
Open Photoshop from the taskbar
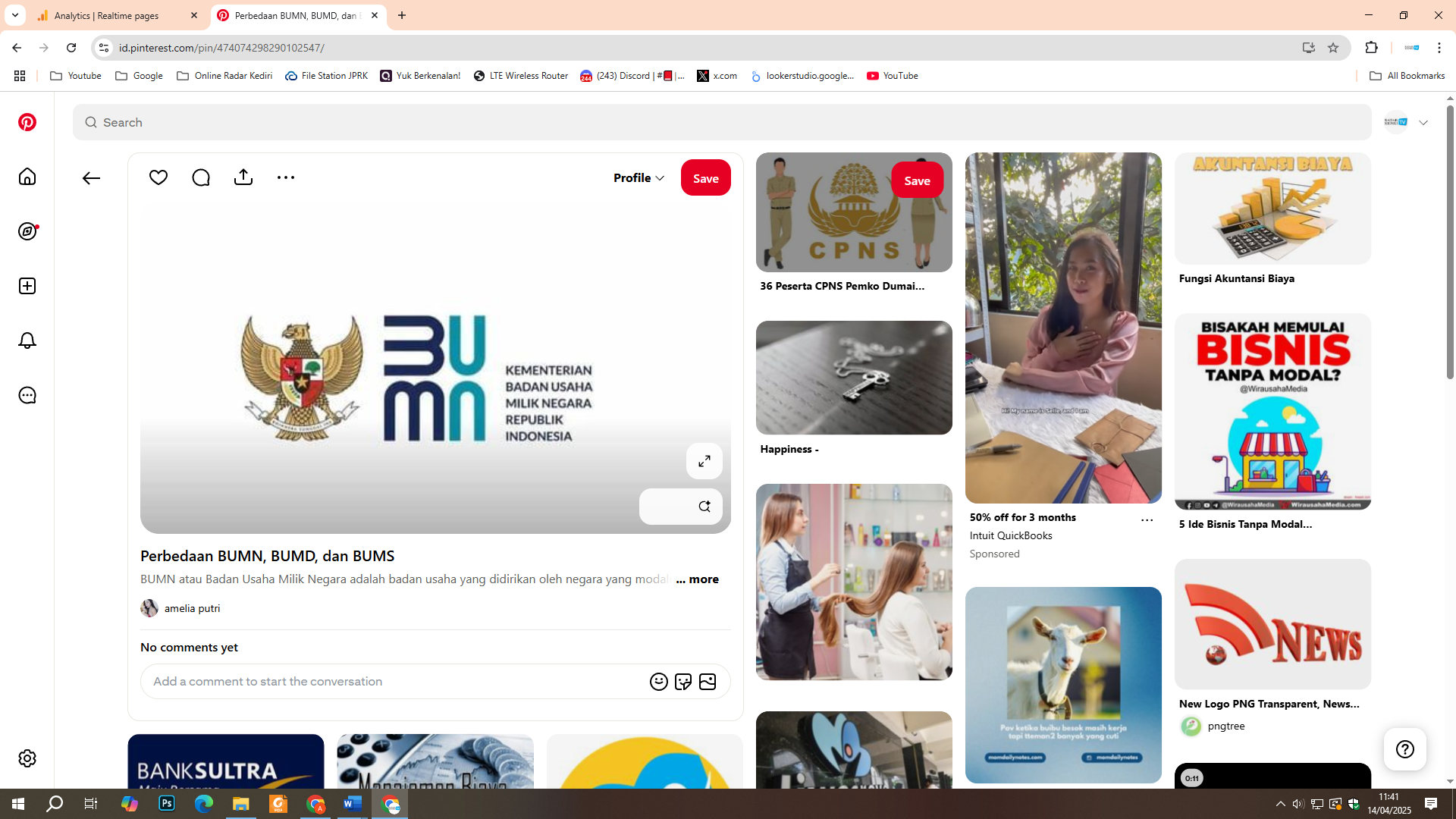point(167,804)
